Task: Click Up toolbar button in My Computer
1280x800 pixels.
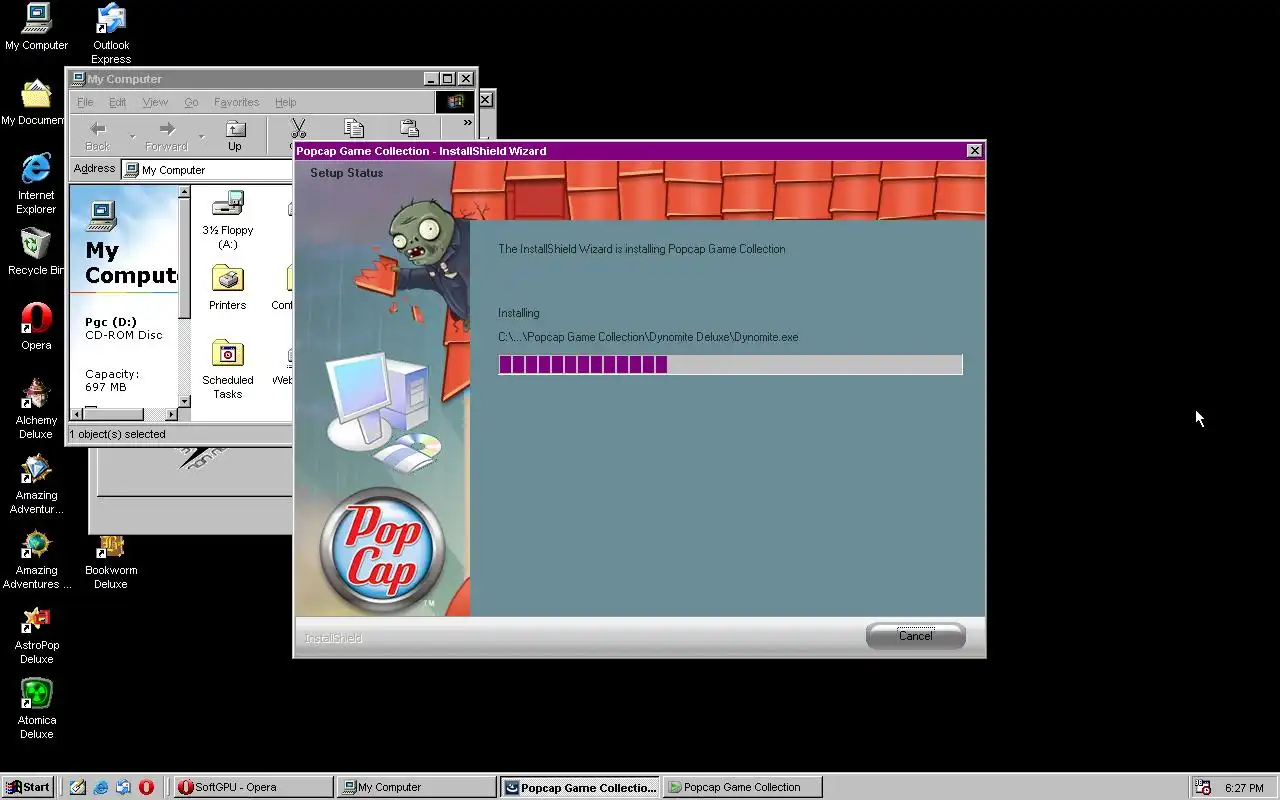Action: (234, 135)
